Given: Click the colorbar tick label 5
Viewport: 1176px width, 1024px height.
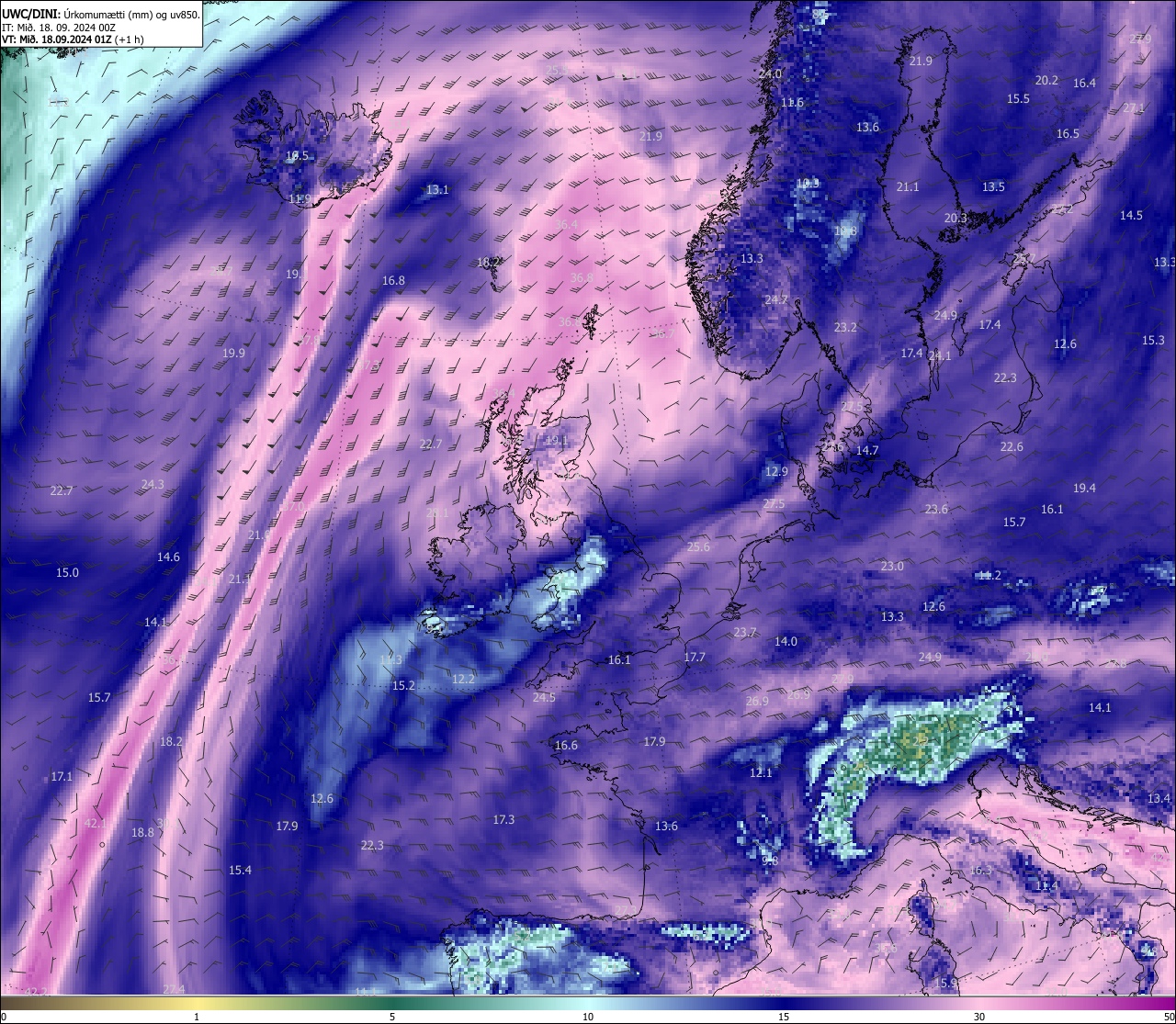Looking at the screenshot, I should tap(392, 1017).
